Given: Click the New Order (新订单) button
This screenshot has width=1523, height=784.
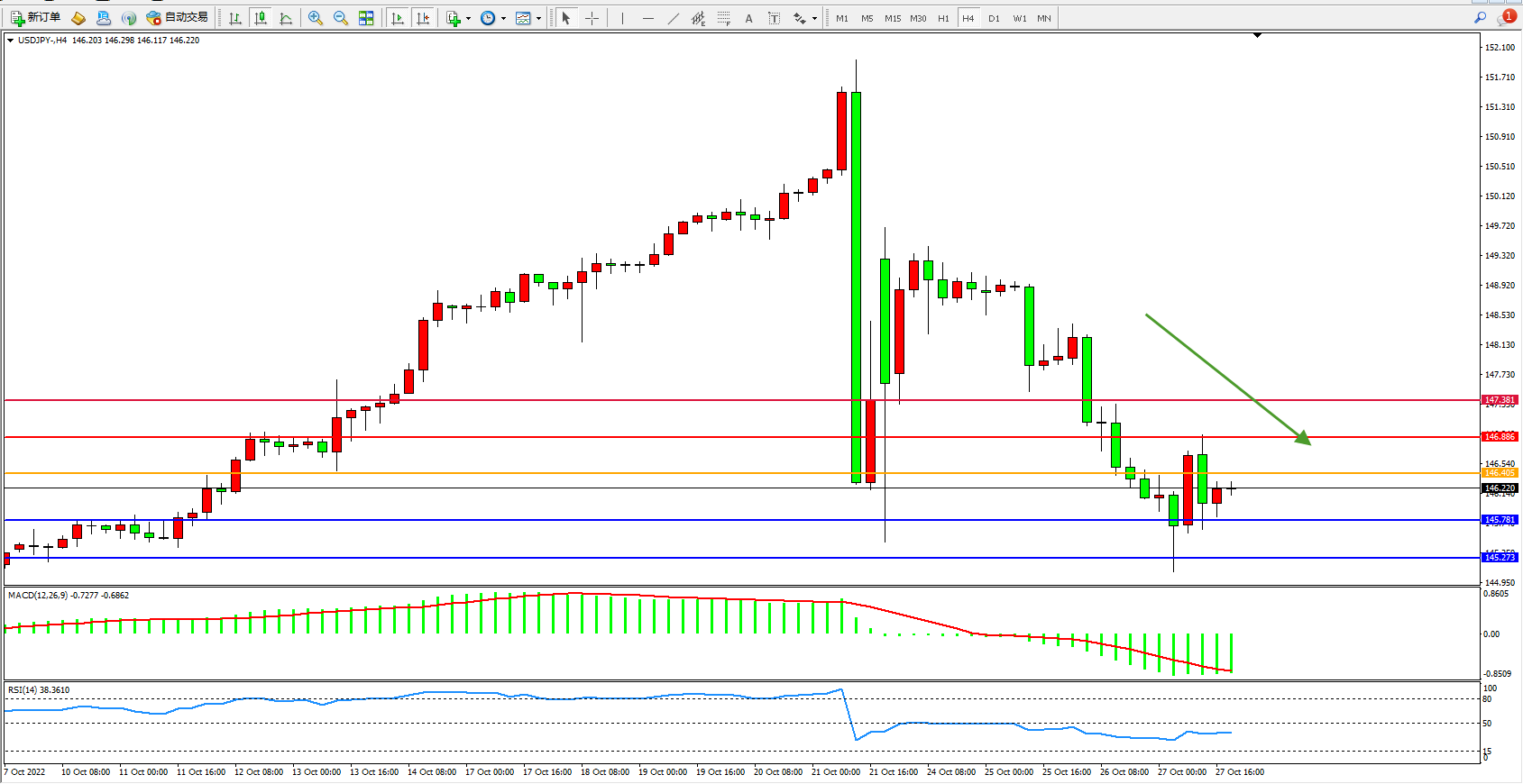Looking at the screenshot, I should pos(35,18).
